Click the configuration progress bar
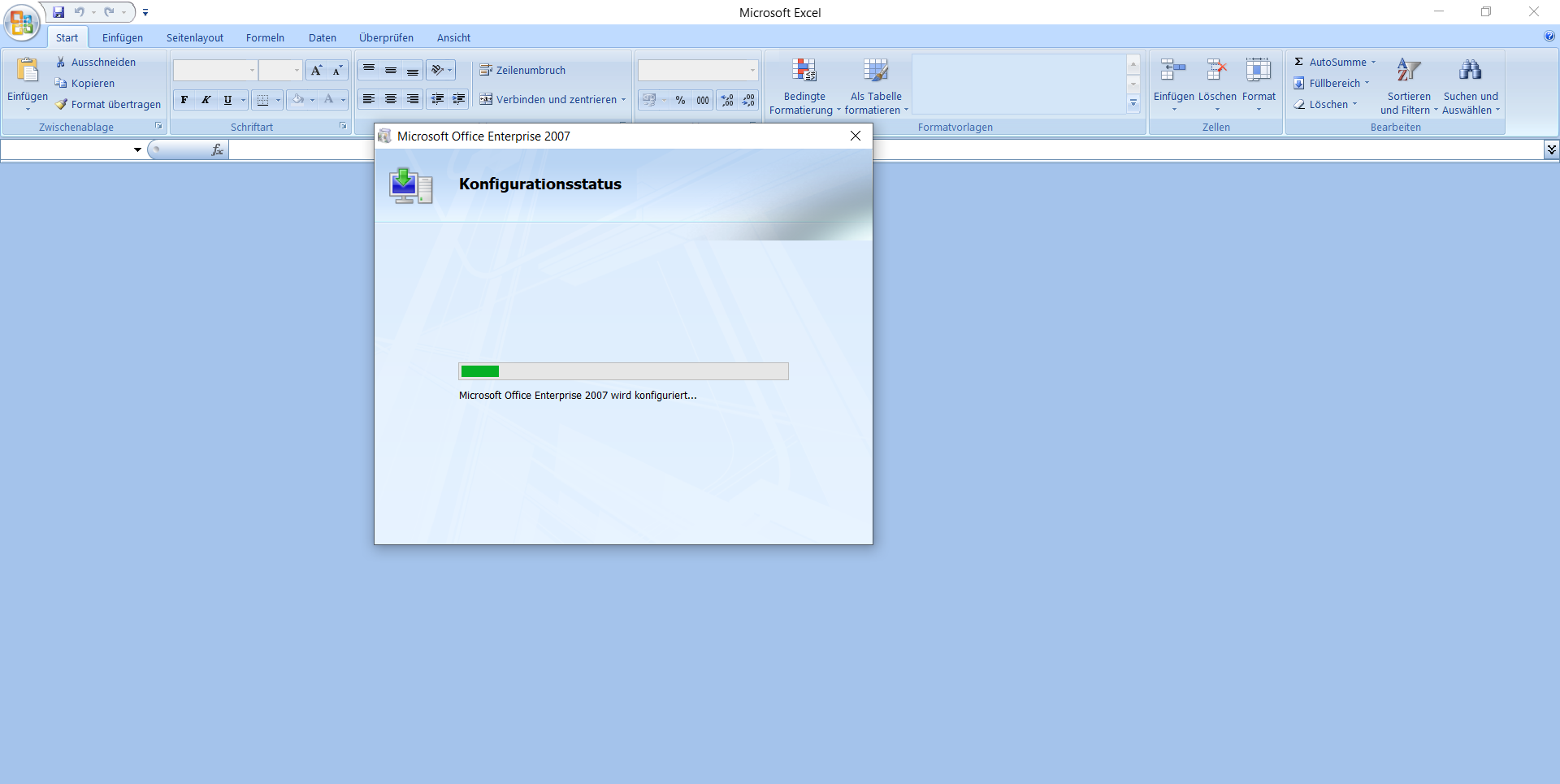 tap(623, 371)
